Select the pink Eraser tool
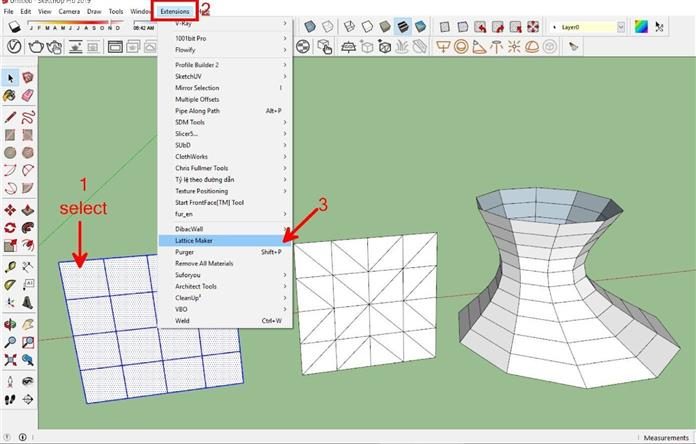The image size is (696, 444). (28, 95)
